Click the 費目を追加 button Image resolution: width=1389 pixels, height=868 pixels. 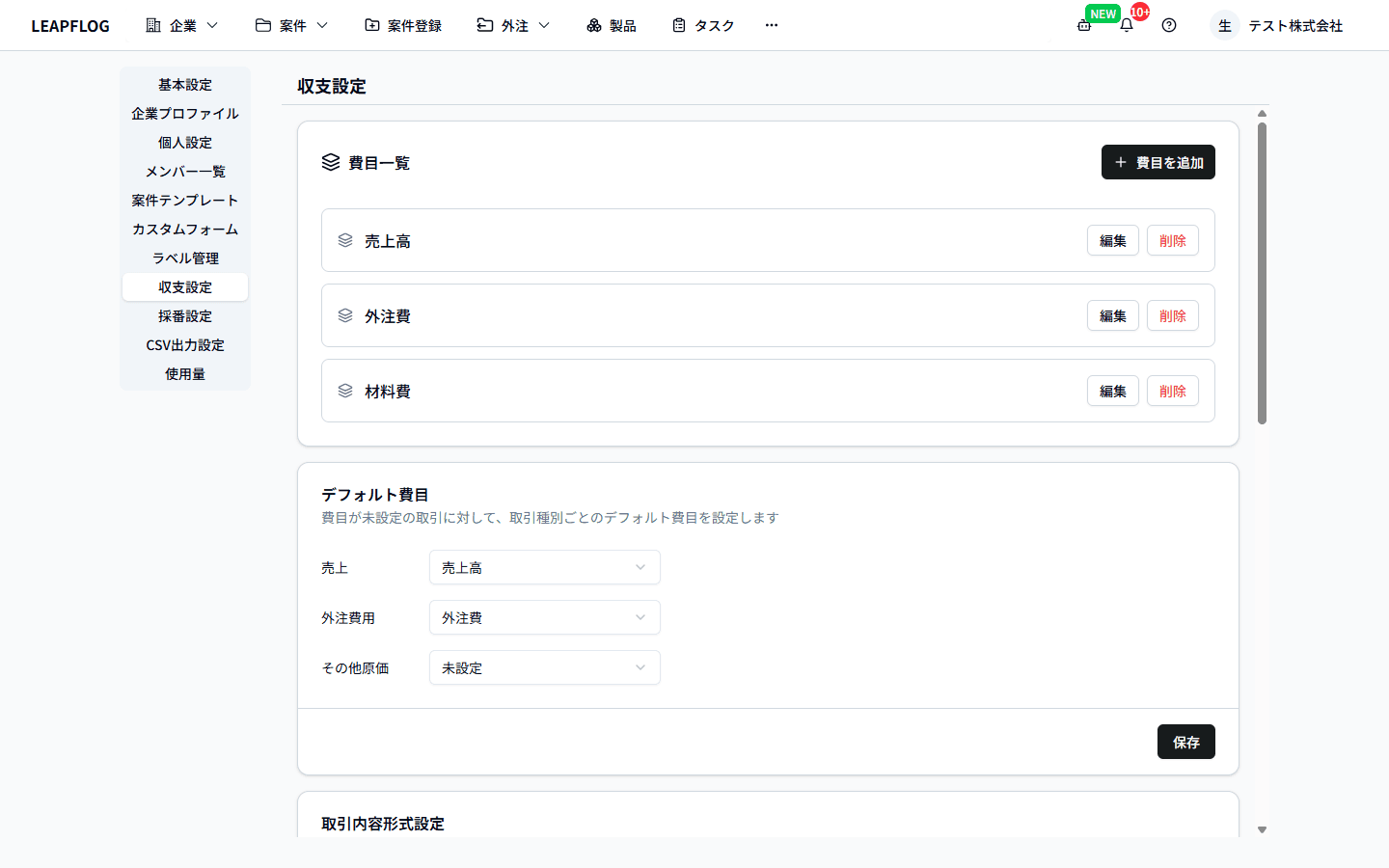point(1157,162)
